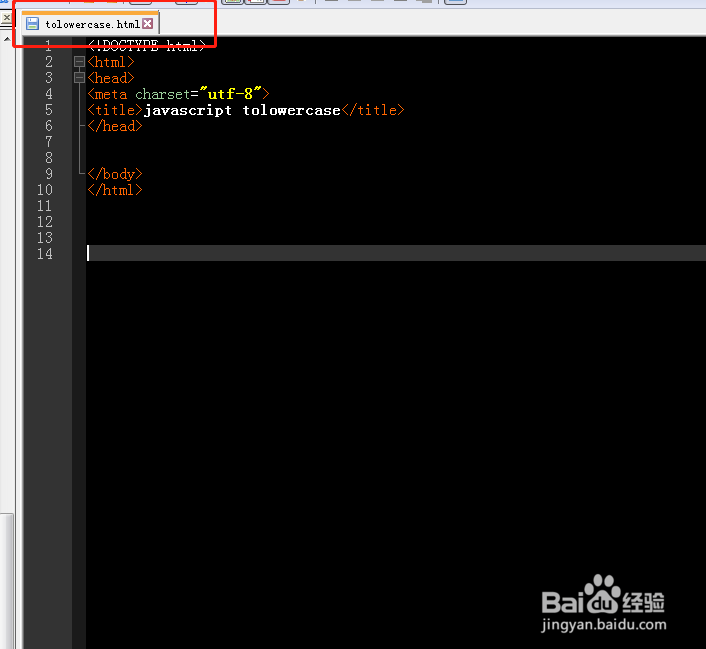
Task: Close the tolowercase.html tab with the red X
Action: tap(147, 23)
